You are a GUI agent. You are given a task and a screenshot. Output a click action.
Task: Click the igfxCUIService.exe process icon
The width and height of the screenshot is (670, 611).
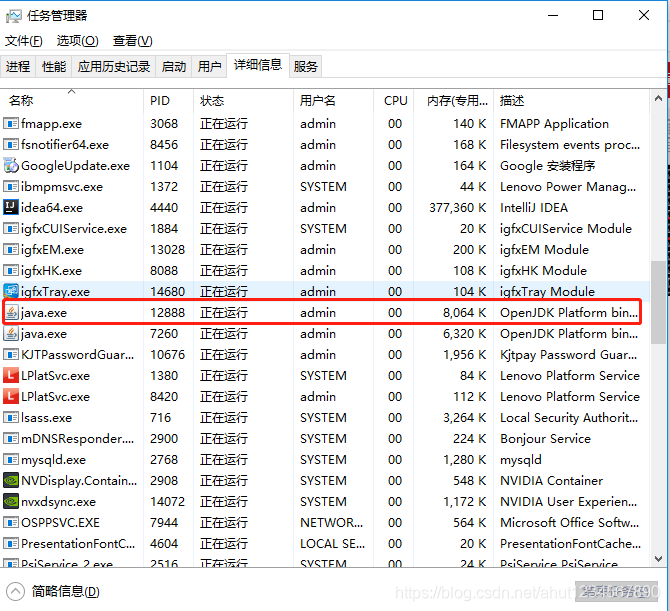point(11,229)
